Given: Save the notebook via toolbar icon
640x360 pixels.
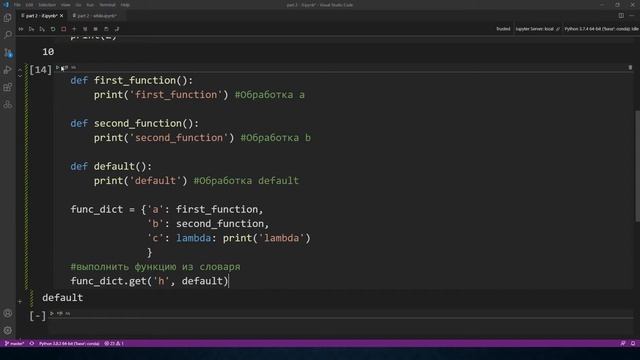Looking at the screenshot, I should [106, 29].
